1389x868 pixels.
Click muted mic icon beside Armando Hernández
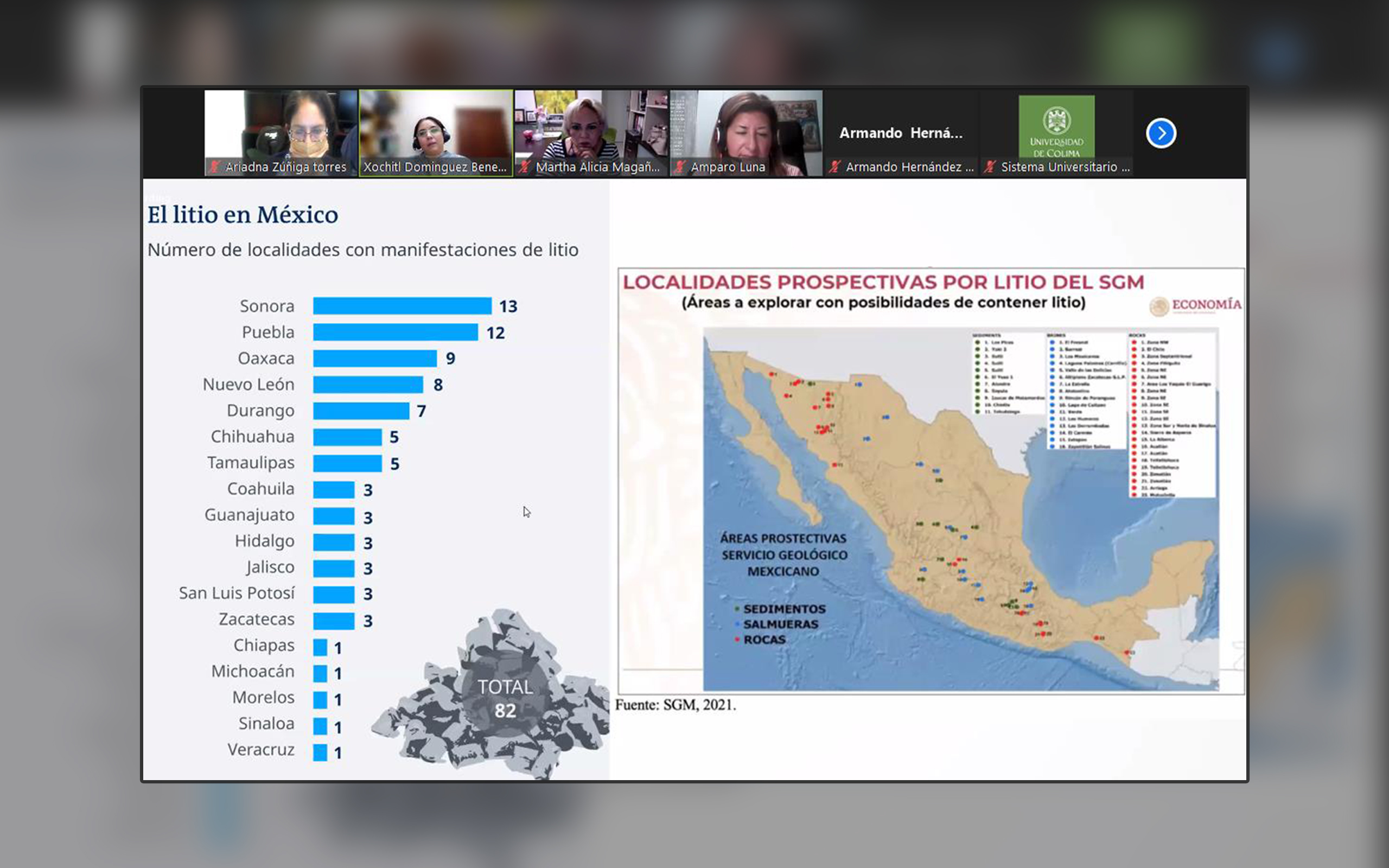[835, 167]
